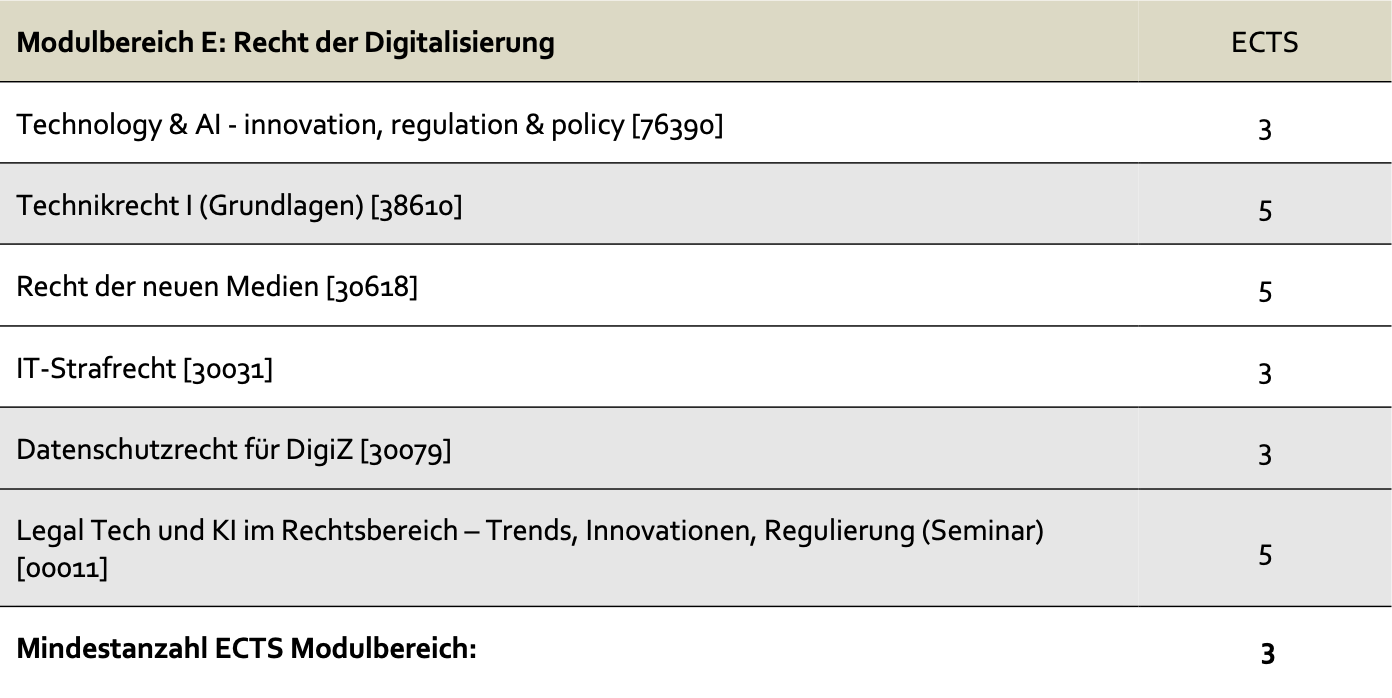1392x698 pixels.
Task: Click ECTS value for Technology & AI
Action: click(x=1265, y=129)
